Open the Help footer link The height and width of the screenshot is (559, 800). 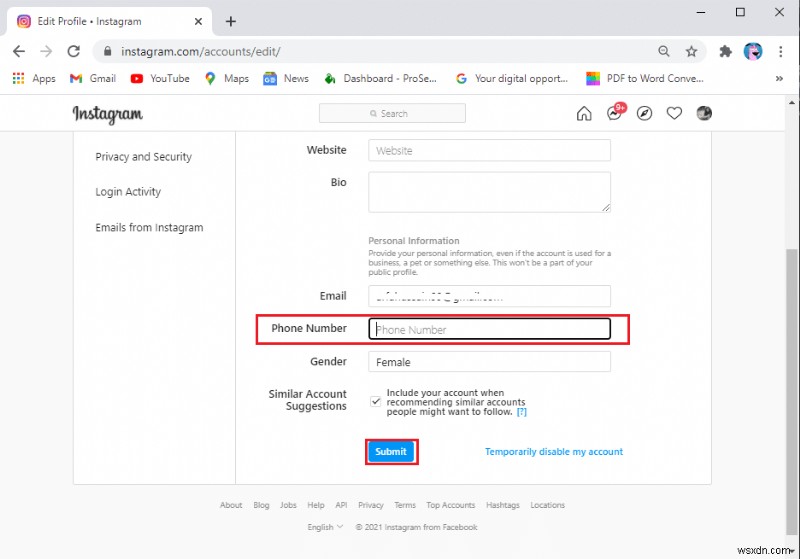[316, 505]
